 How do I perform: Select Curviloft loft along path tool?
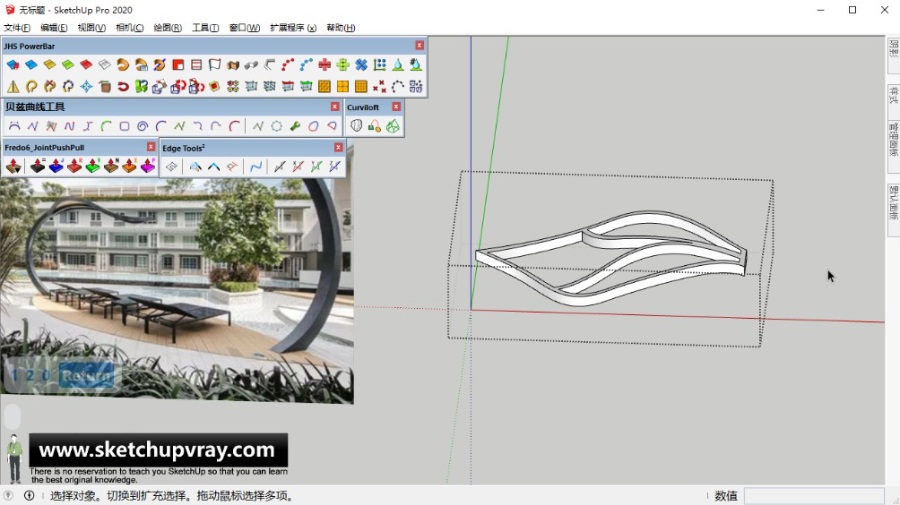click(x=374, y=126)
